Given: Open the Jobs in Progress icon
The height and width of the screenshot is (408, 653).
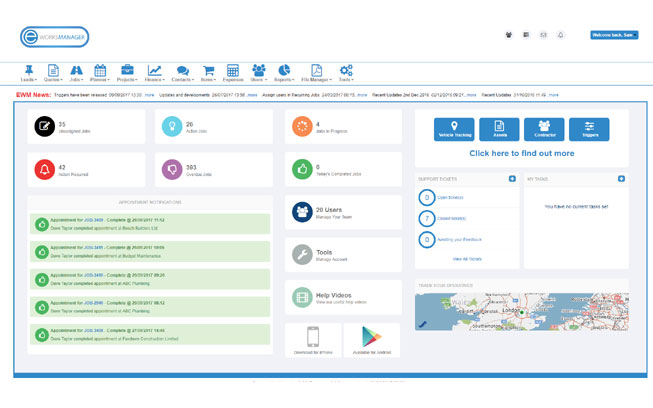Looking at the screenshot, I should tap(301, 126).
